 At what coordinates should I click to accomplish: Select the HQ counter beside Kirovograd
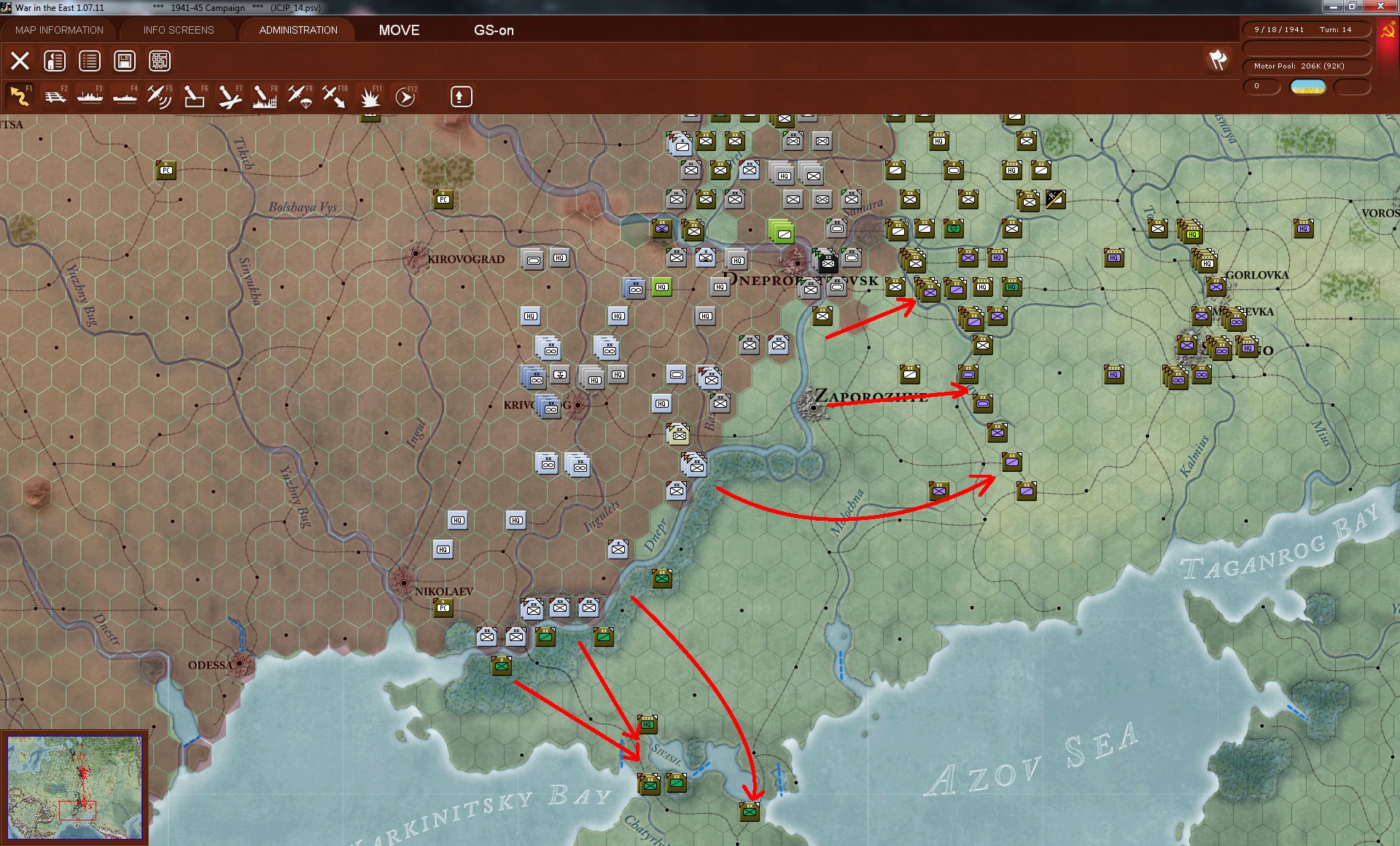[x=559, y=257]
